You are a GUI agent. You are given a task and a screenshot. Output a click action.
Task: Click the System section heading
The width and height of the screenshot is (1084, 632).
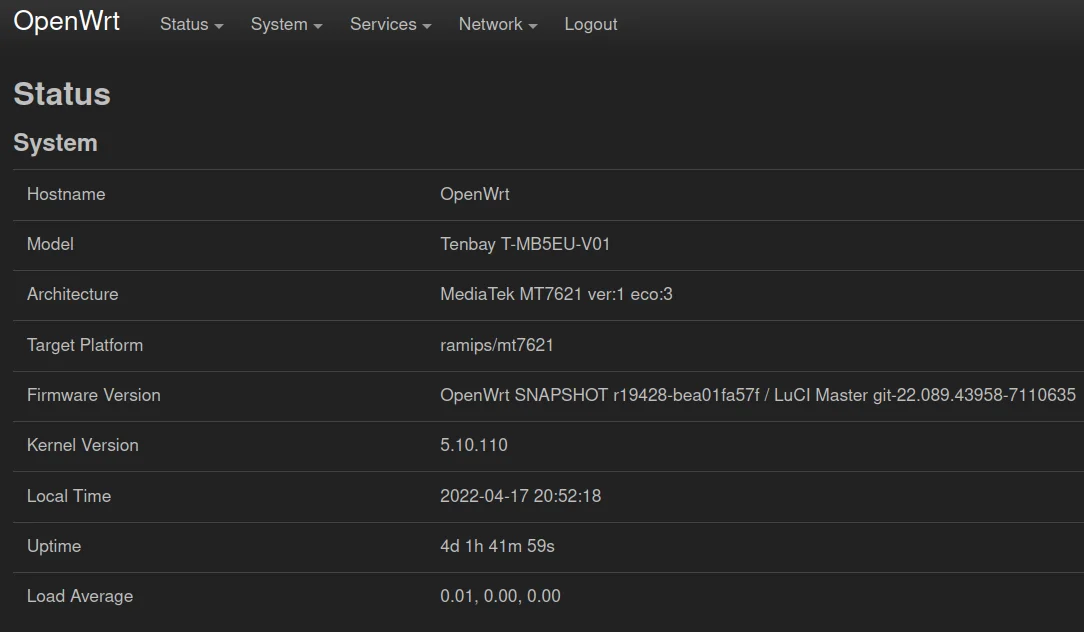click(55, 143)
